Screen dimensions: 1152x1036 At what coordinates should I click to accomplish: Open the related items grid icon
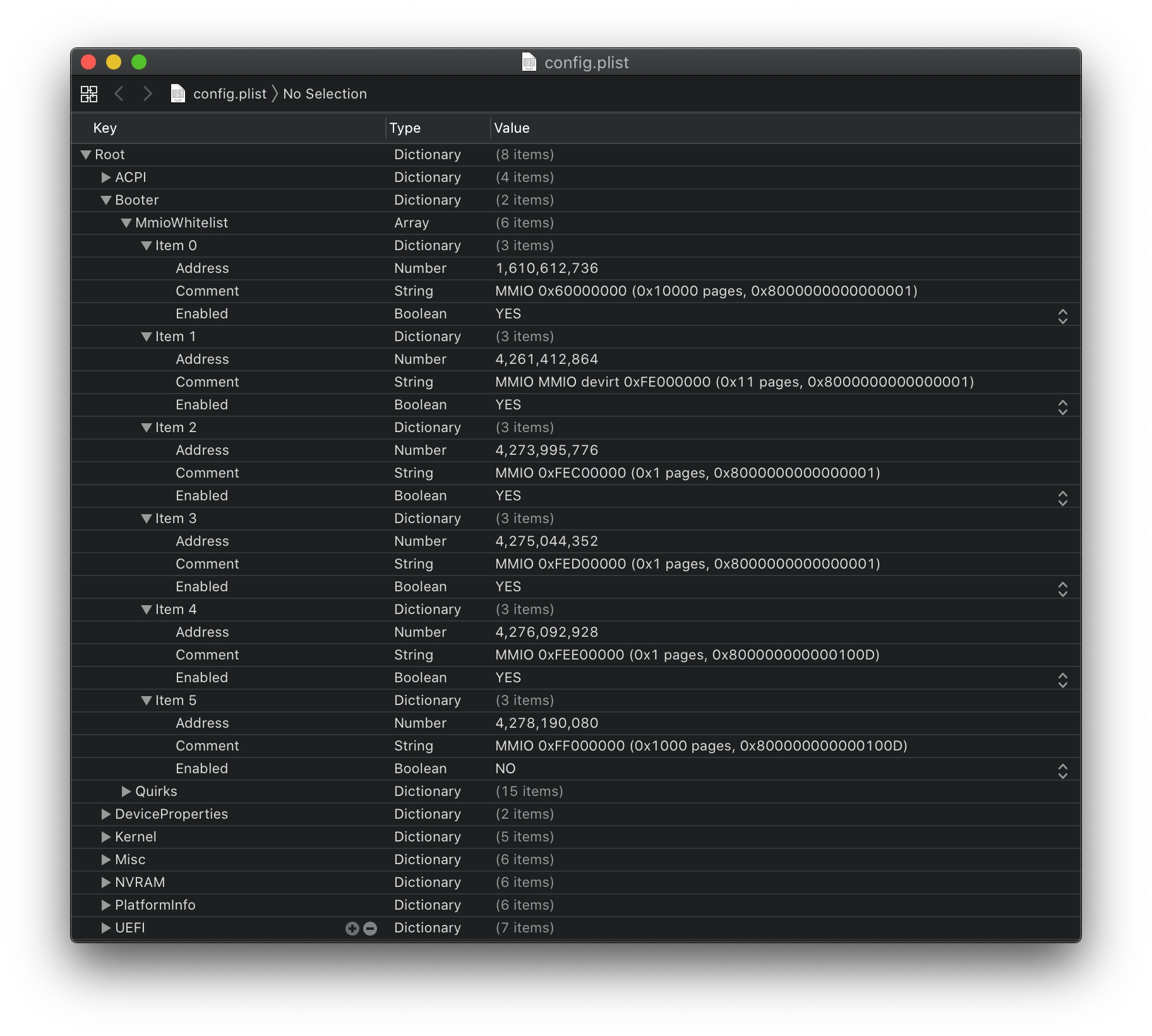point(89,94)
